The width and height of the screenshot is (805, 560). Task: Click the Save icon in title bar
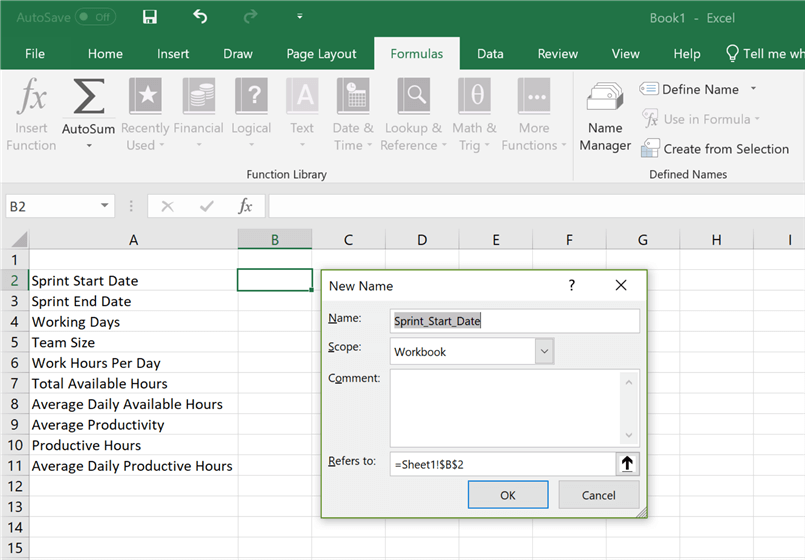tap(150, 17)
